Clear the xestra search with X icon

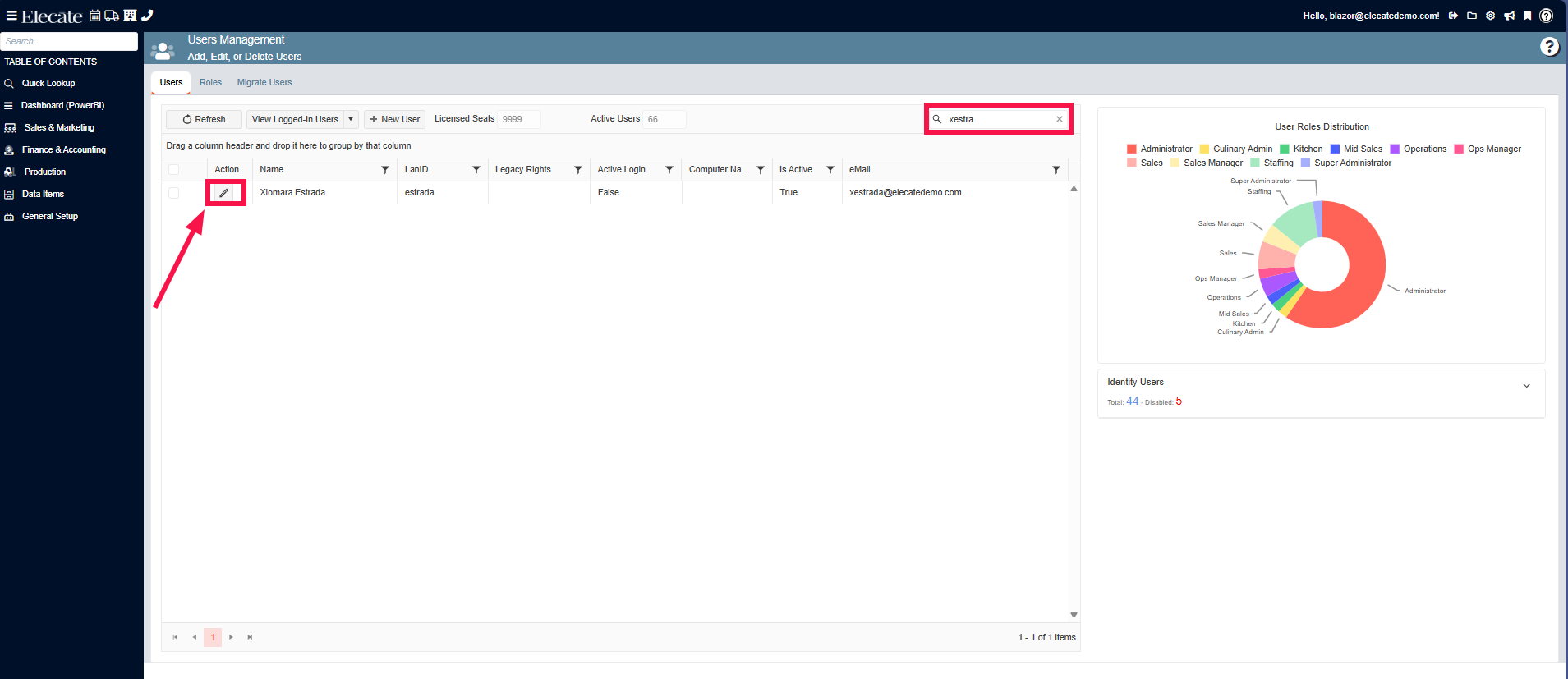point(1060,119)
